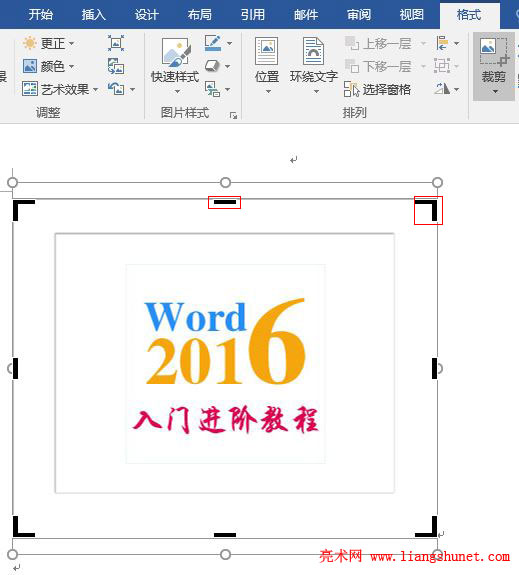Expand the picture border dropdown arrow
The width and height of the screenshot is (519, 575).
pyautogui.click(x=229, y=43)
